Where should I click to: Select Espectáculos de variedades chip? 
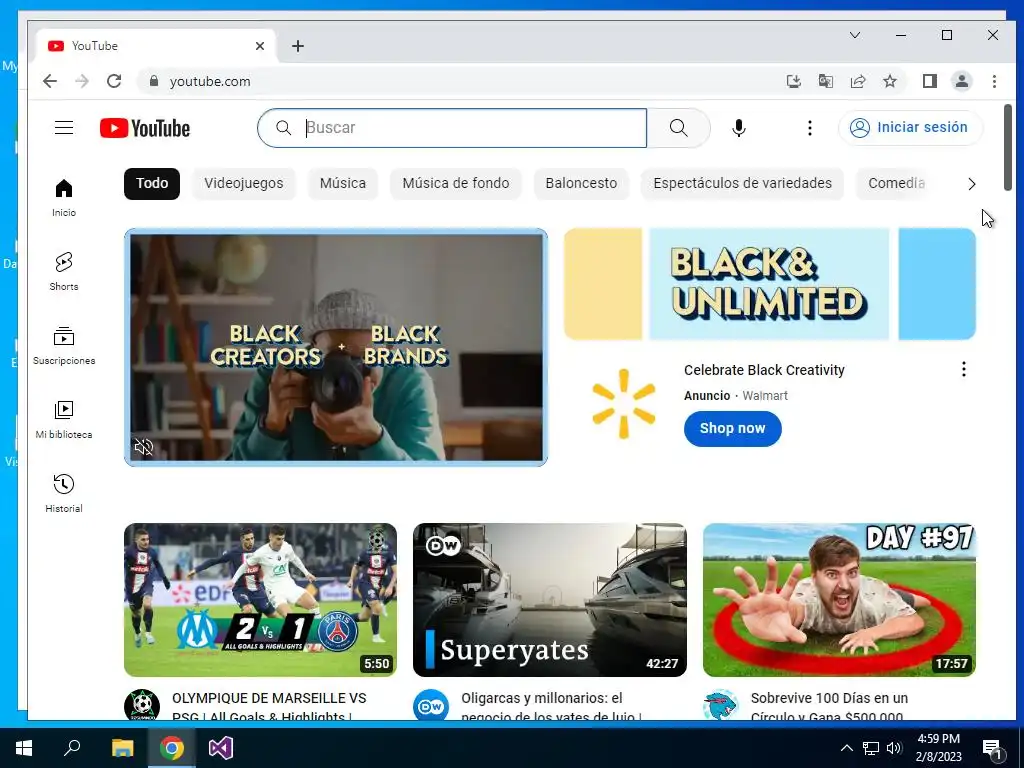743,184
